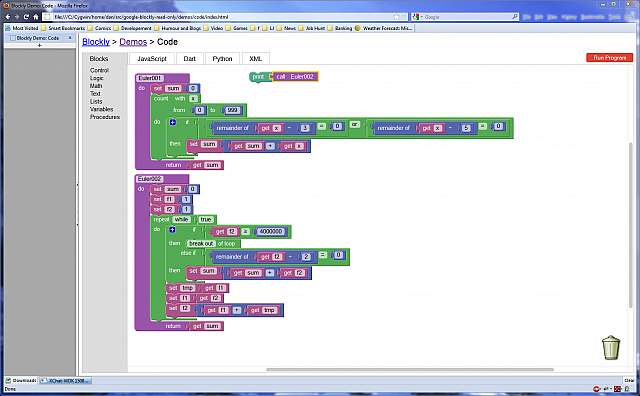
Task: Open the 'break out' dropdown of loop block
Action: 201,243
